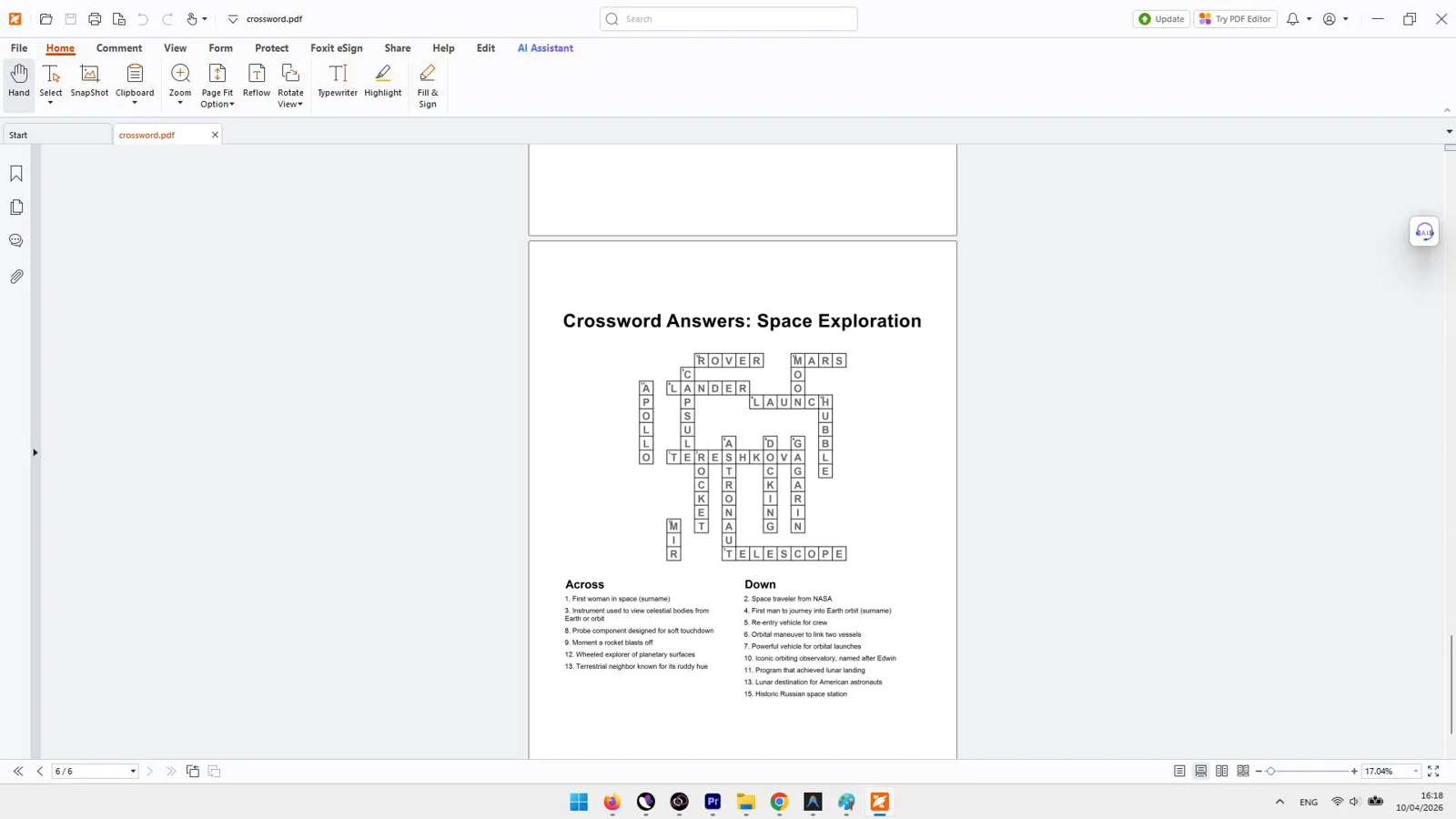Viewport: 1456px width, 819px height.
Task: Click the Search input field
Action: 729,19
